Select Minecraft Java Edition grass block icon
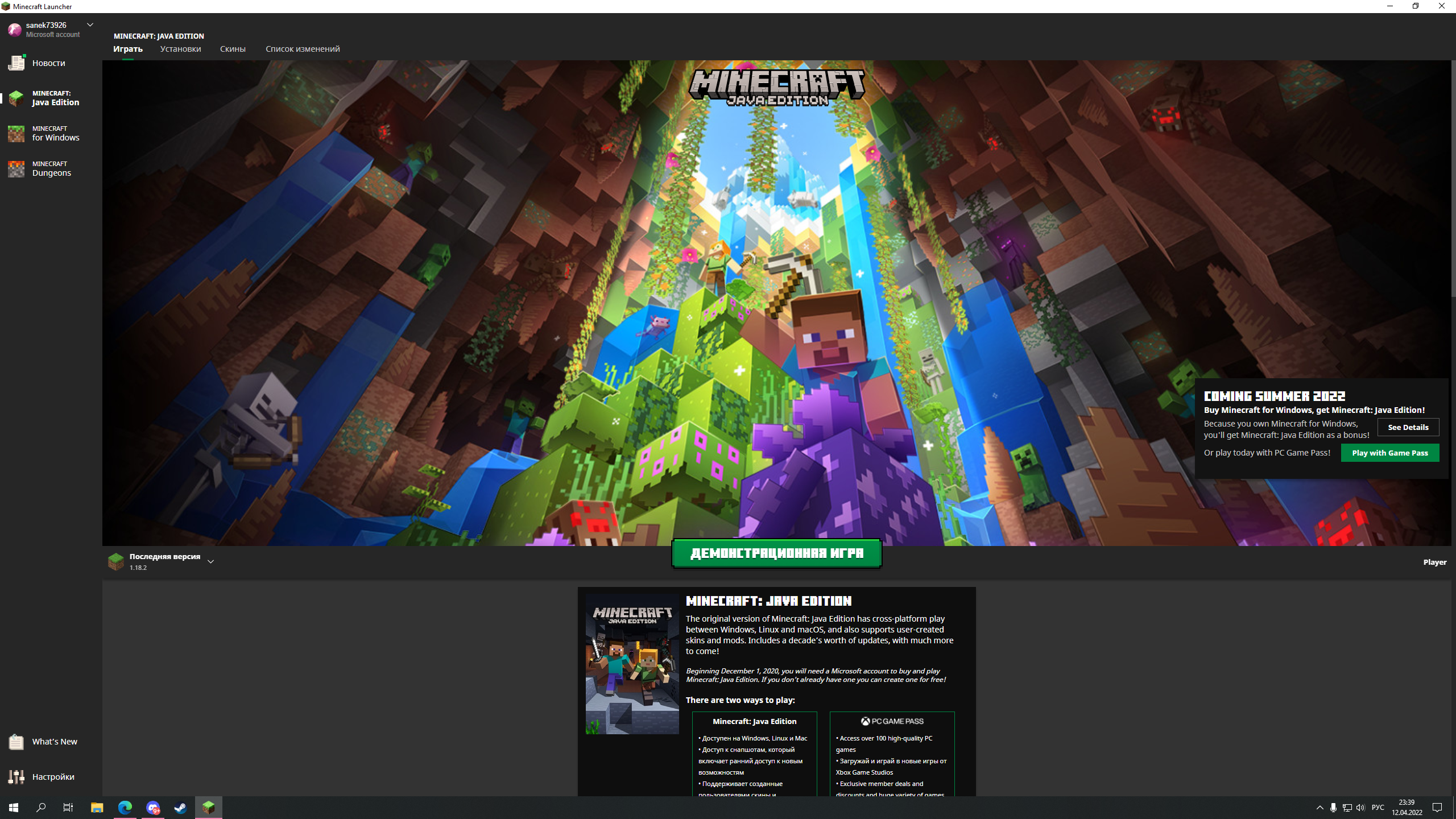Viewport: 1456px width, 819px height. (16, 98)
